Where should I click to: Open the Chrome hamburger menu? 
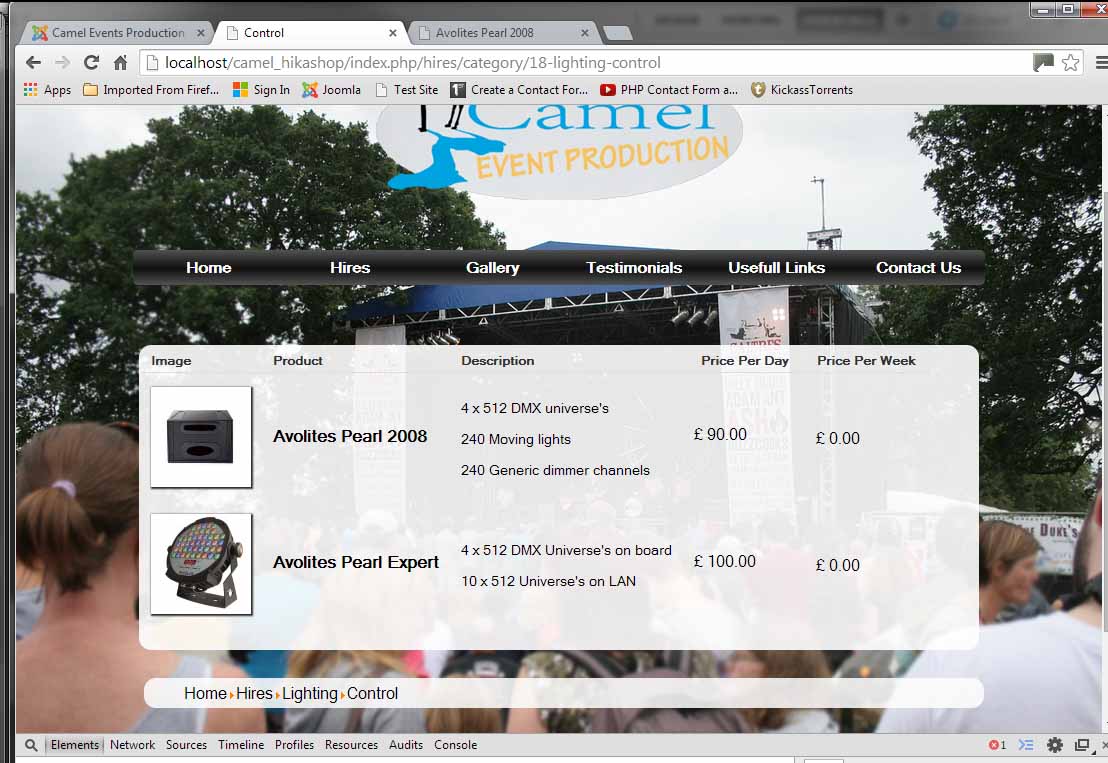point(1100,62)
